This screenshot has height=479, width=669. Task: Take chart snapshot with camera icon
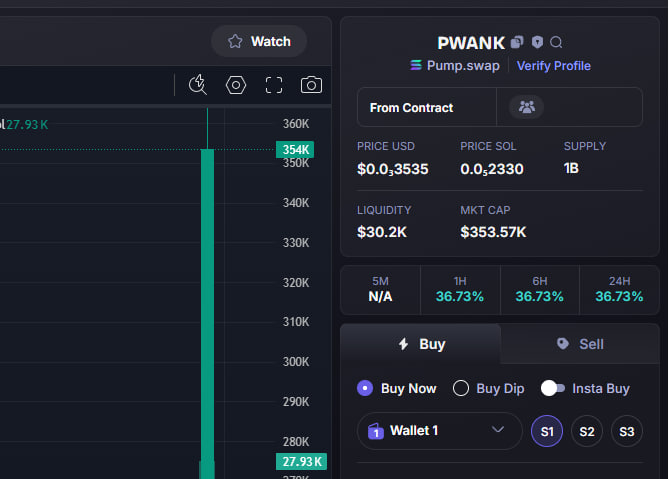point(311,85)
